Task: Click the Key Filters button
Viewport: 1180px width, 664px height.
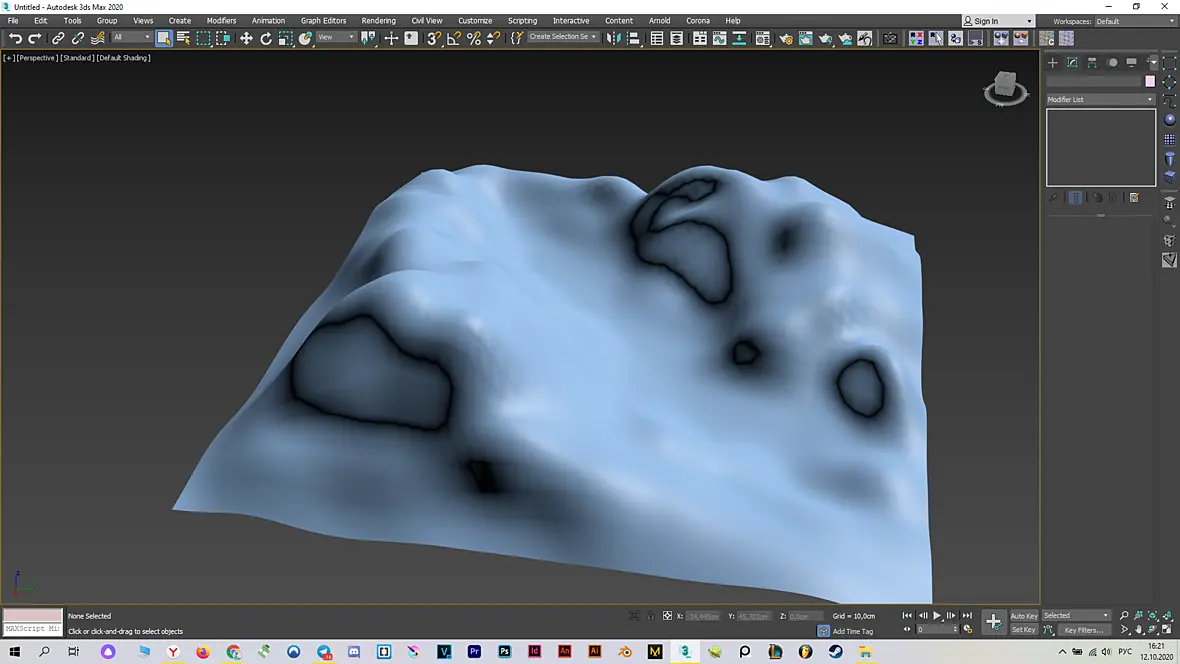Action: click(x=1084, y=630)
